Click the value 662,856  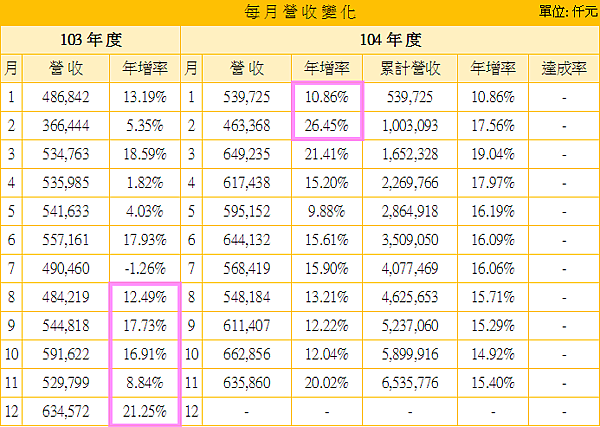[247, 354]
